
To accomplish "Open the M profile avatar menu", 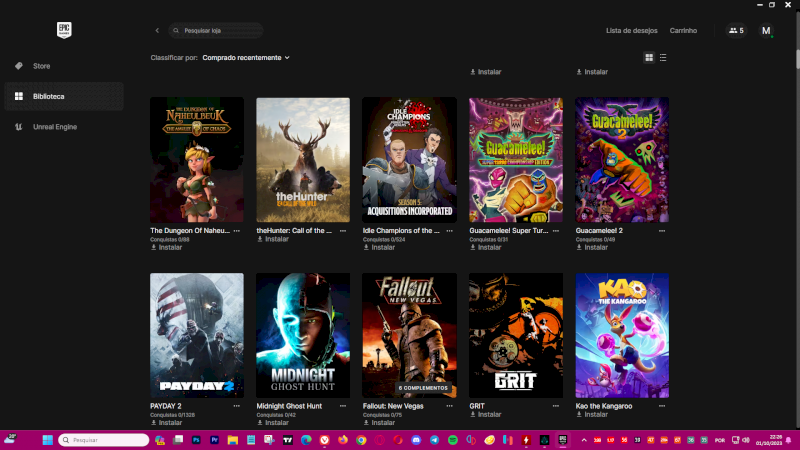I will point(766,31).
